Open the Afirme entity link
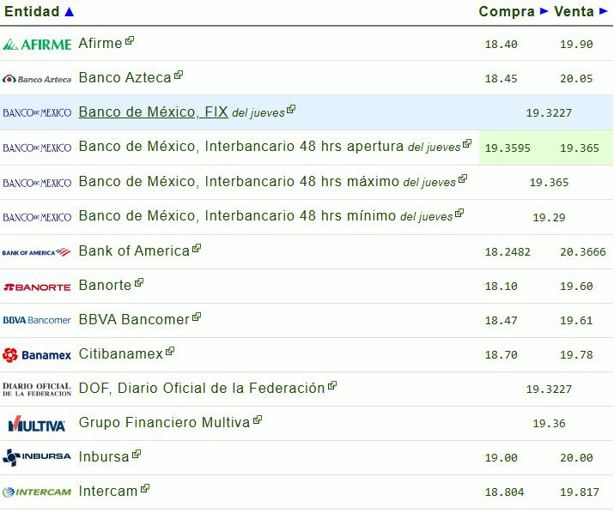This screenshot has height=513, width=614. point(100,43)
